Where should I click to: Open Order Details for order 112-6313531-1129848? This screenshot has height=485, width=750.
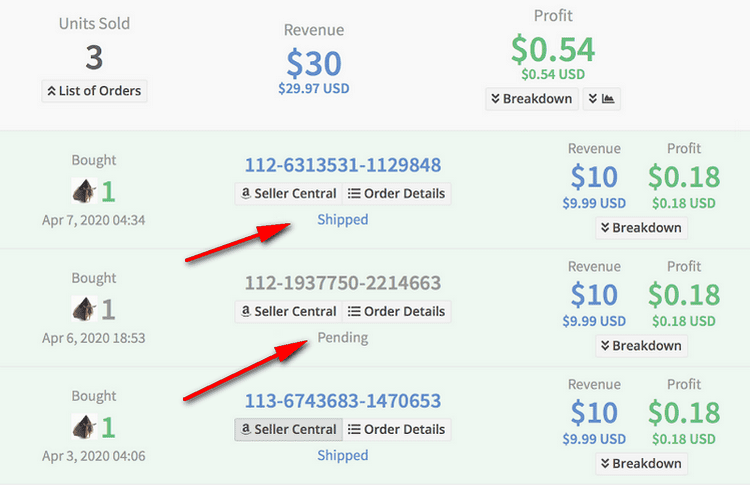397,193
